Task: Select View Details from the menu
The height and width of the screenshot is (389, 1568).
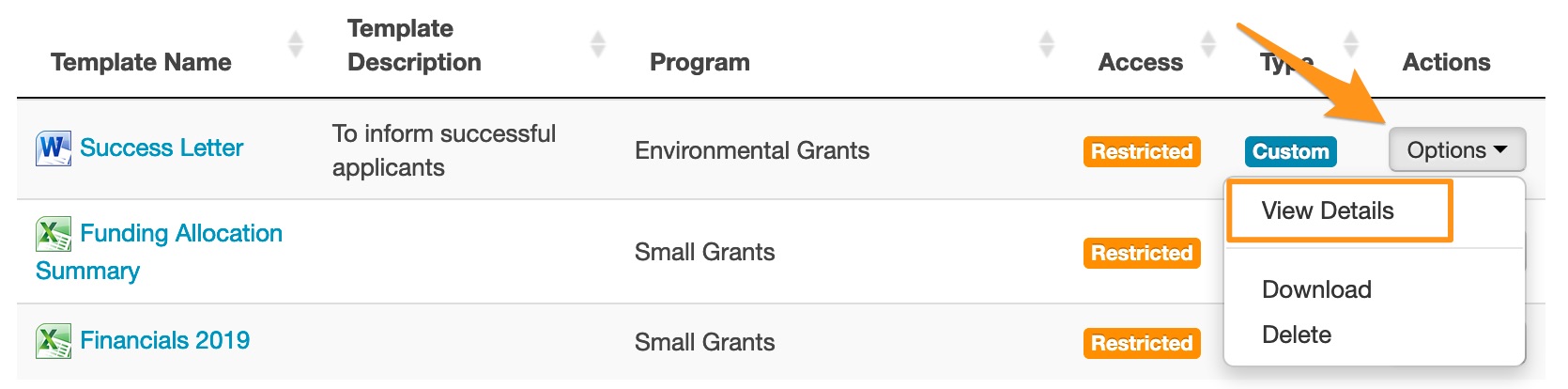Action: [1328, 211]
